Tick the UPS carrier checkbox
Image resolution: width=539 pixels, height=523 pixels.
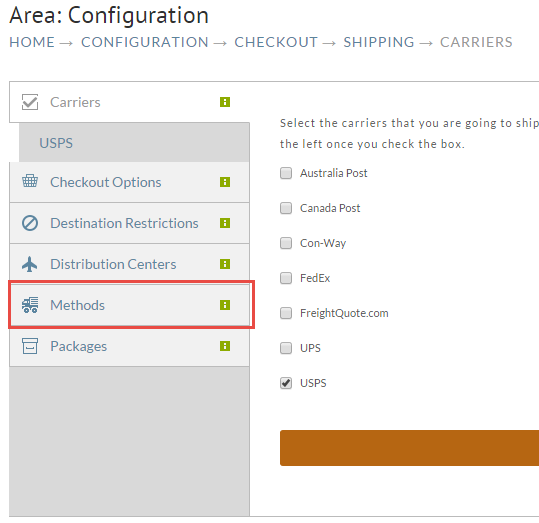[286, 348]
